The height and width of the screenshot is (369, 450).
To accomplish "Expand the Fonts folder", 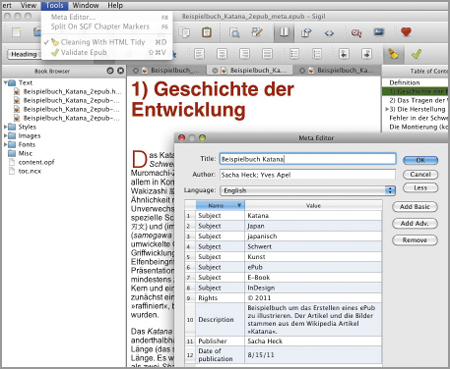I will 5,144.
